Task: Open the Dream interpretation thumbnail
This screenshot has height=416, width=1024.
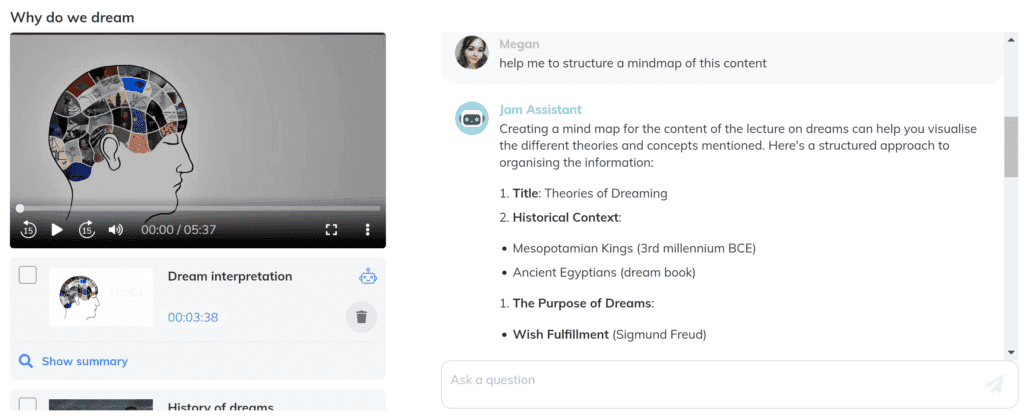Action: coord(101,296)
